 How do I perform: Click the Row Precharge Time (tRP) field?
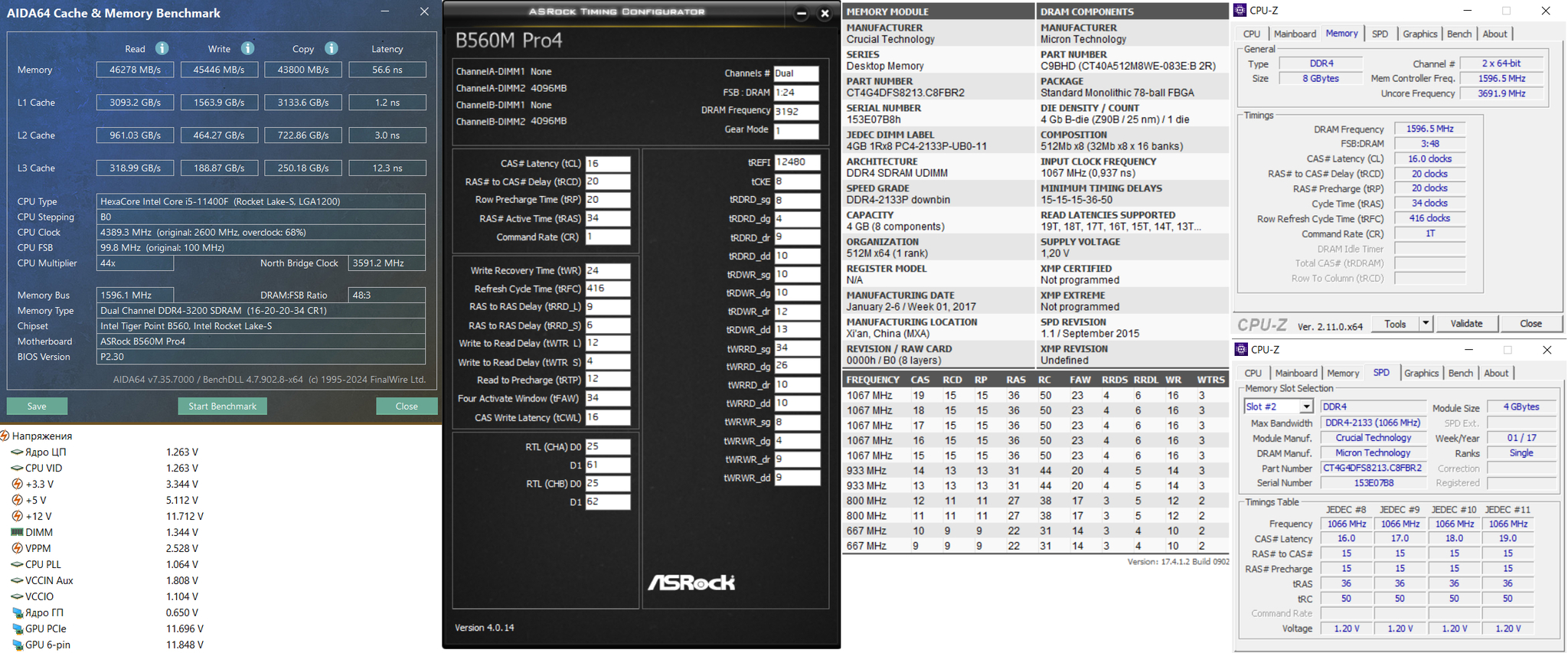(608, 200)
